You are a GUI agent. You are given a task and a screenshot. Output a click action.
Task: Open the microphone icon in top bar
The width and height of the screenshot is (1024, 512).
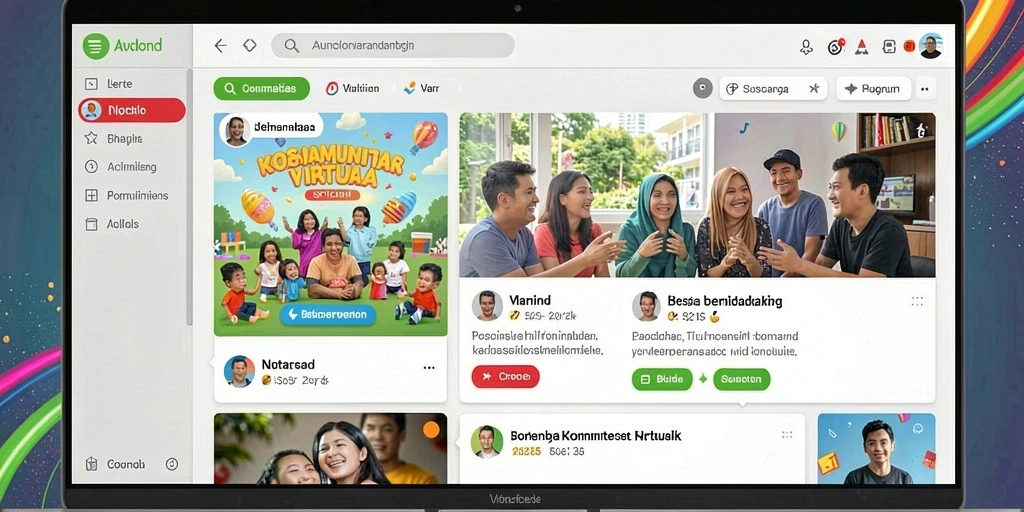point(807,46)
